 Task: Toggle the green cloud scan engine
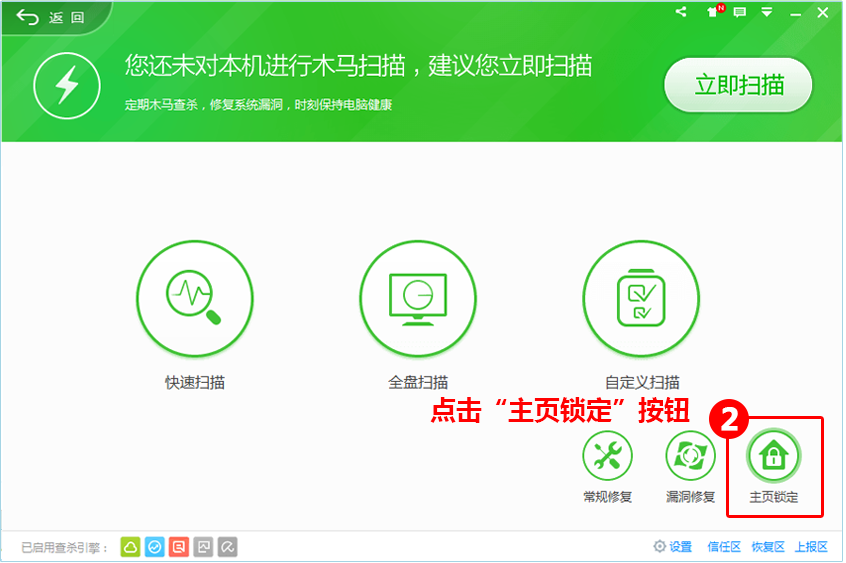tap(130, 547)
